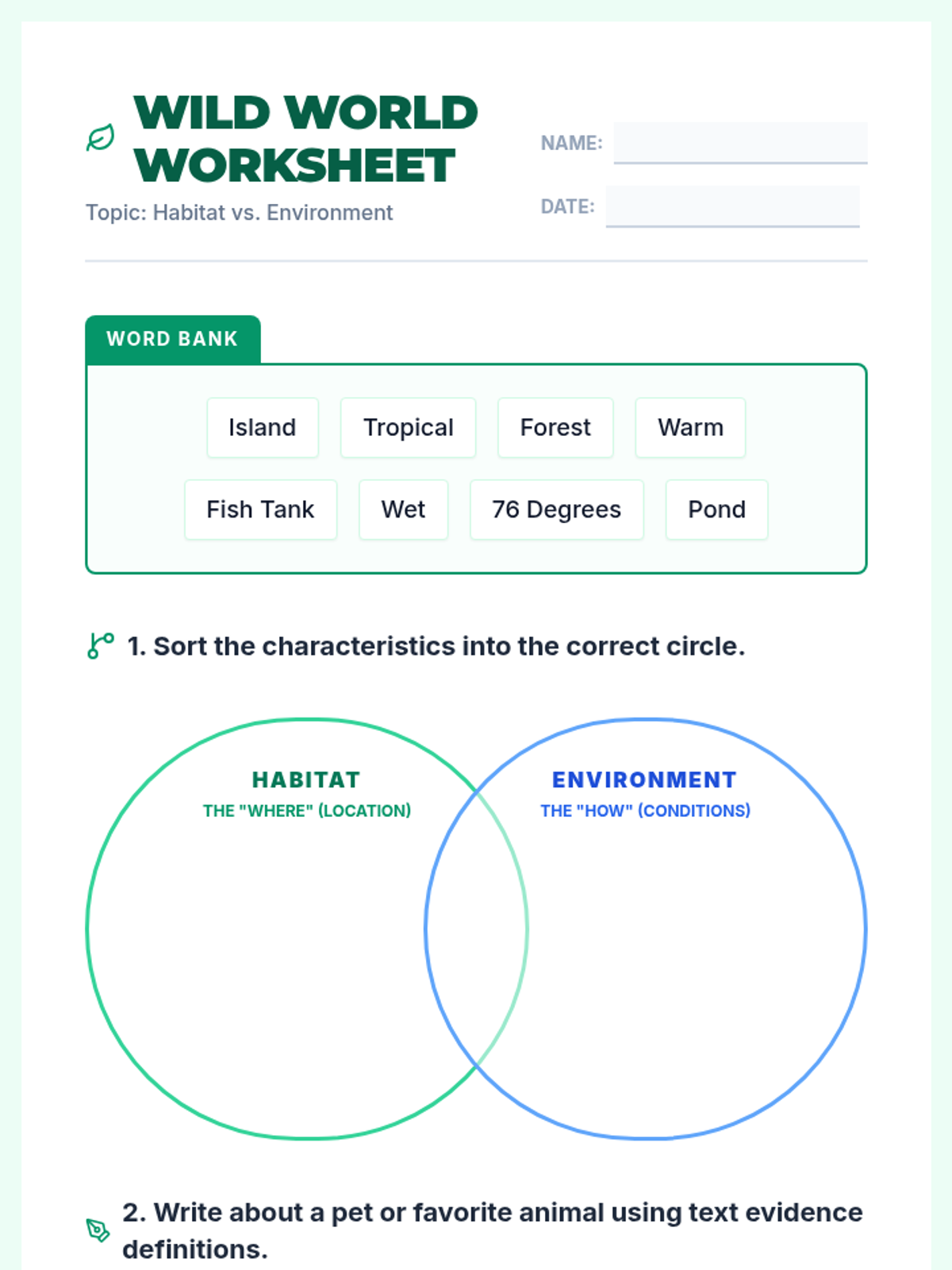Click the branch icon next to question 1
Screen dimensions: 952x1270
tap(101, 645)
